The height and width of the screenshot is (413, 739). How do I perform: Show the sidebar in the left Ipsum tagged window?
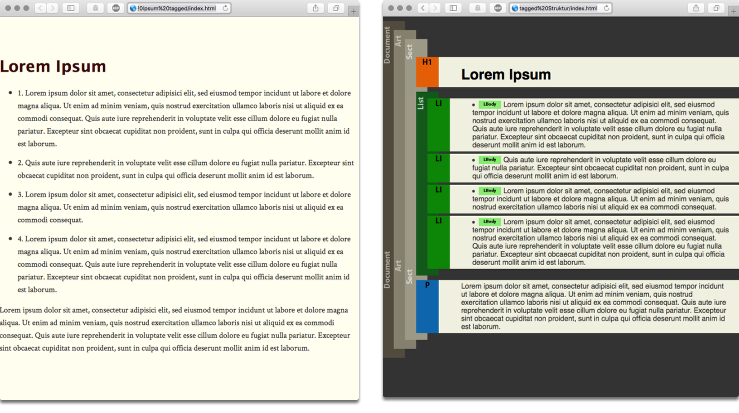[71, 8]
